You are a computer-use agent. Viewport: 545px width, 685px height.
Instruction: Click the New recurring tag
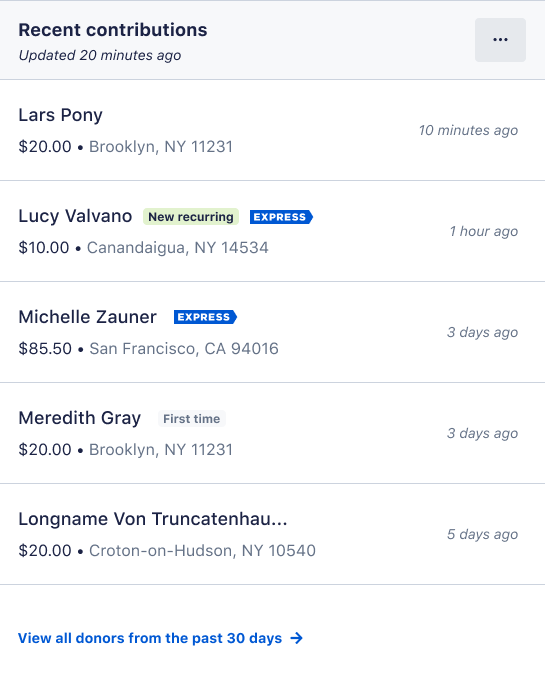click(191, 217)
